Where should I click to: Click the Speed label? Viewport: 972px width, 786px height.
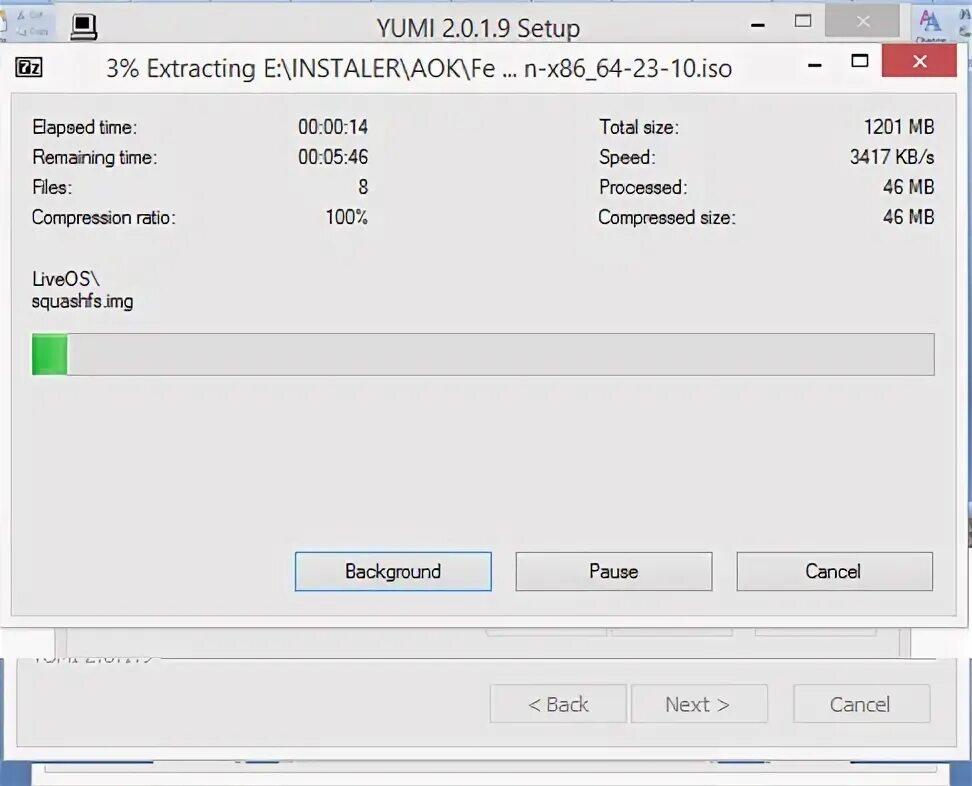(627, 157)
